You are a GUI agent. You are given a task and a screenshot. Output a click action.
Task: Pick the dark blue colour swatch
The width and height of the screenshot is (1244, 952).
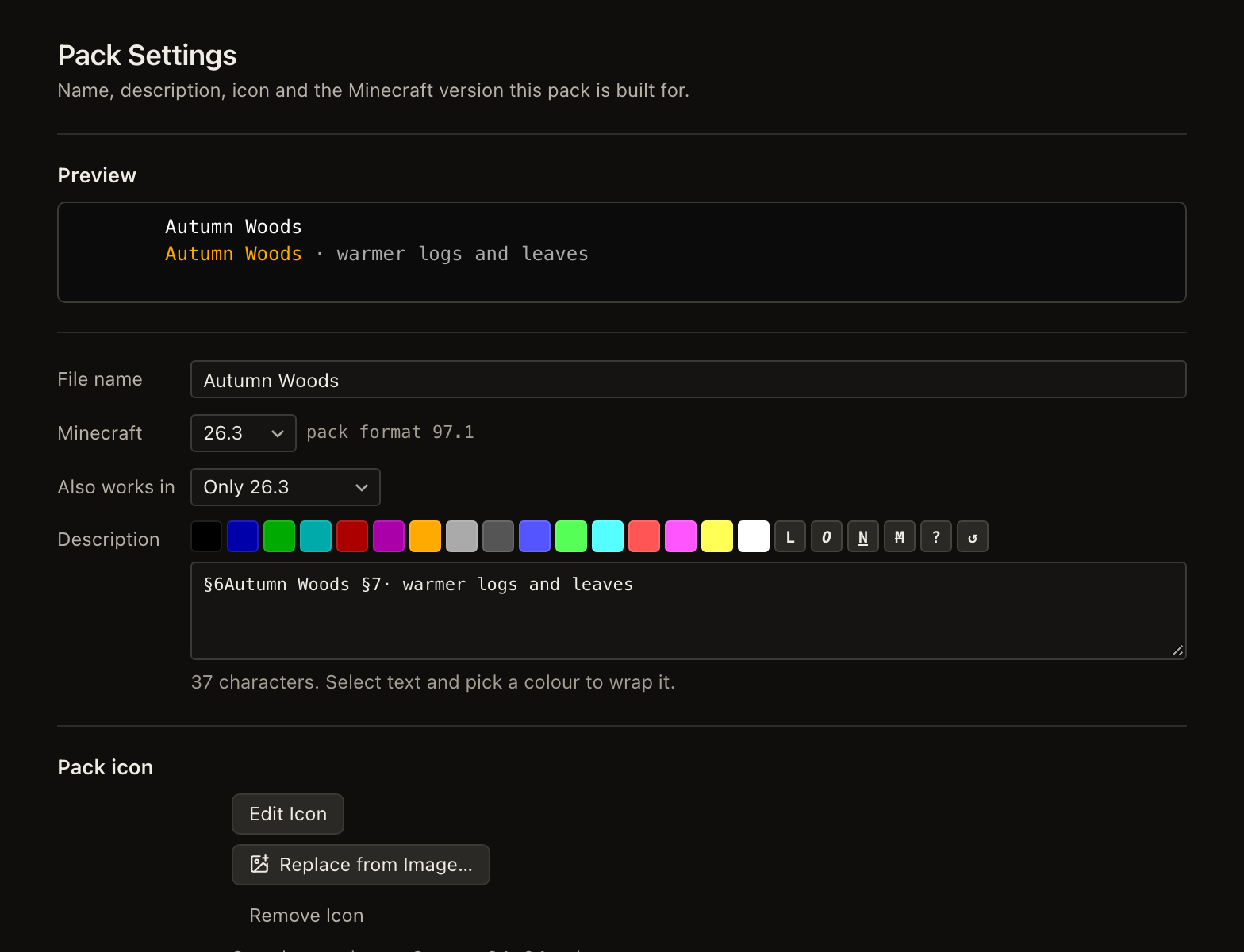coord(243,536)
